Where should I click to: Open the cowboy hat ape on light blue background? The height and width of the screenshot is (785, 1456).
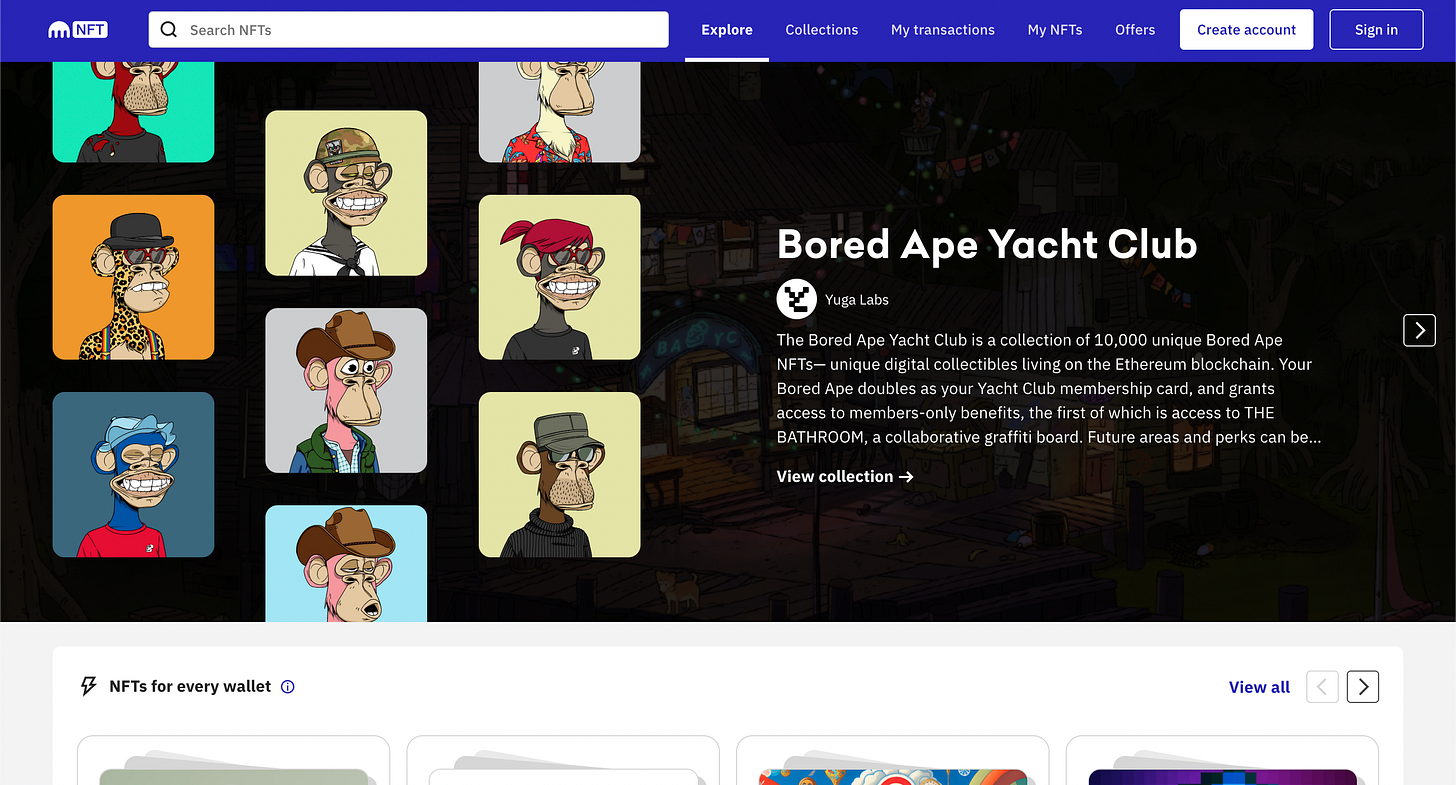346,563
